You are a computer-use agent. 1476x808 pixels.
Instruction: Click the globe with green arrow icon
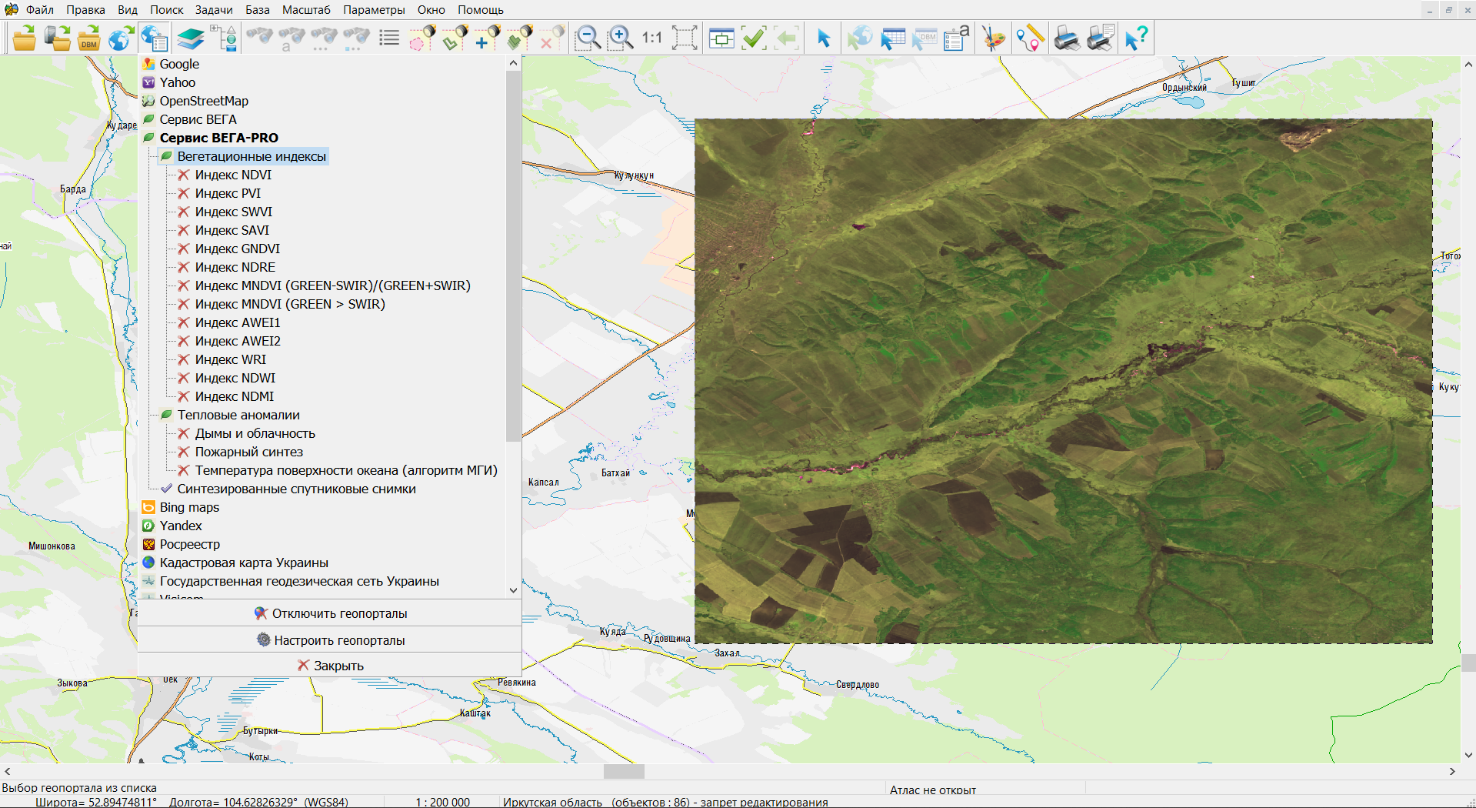coord(121,38)
